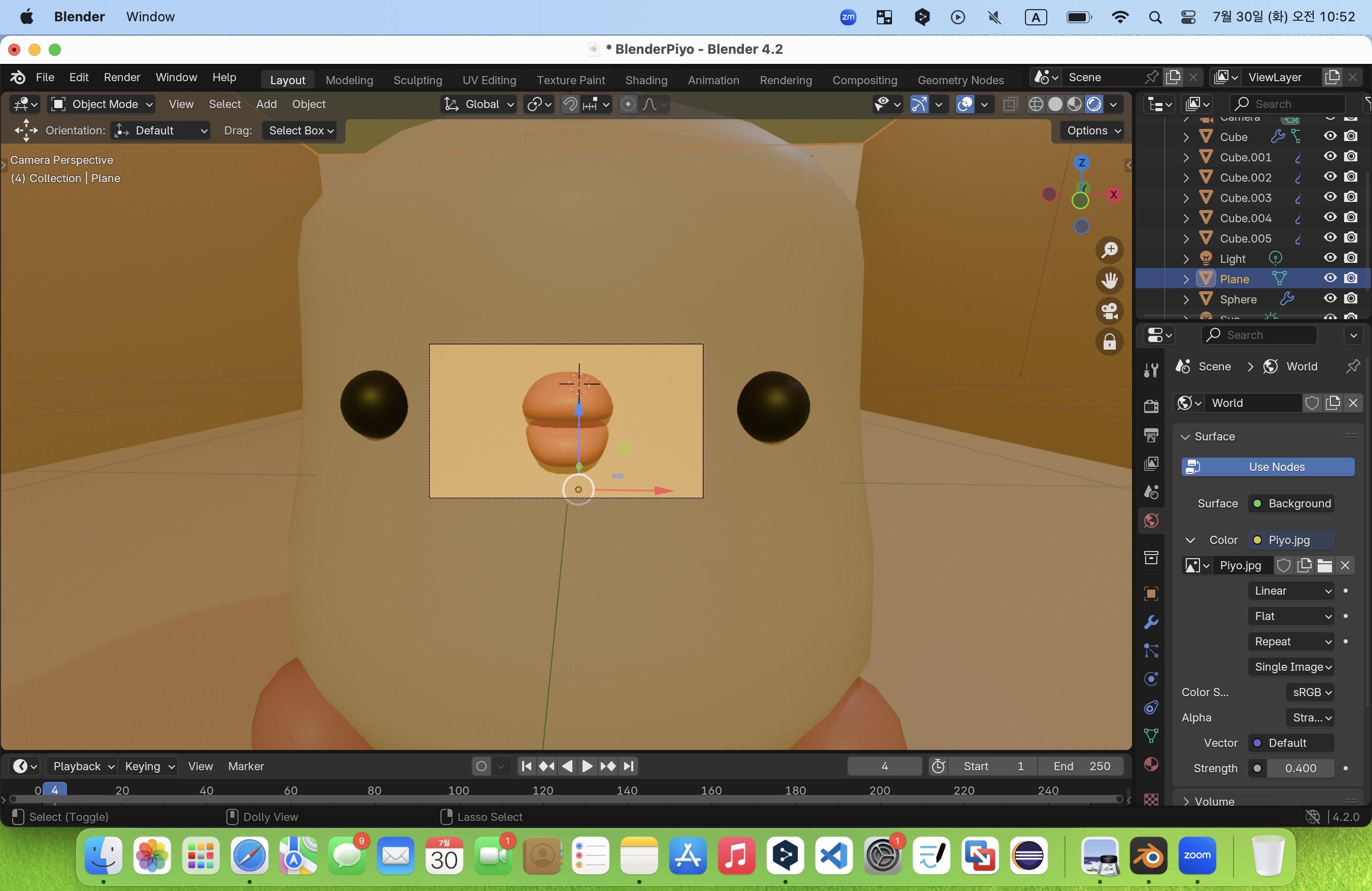The image size is (1372, 891).
Task: Click the zoom in/out viewport icon
Action: pos(1109,250)
